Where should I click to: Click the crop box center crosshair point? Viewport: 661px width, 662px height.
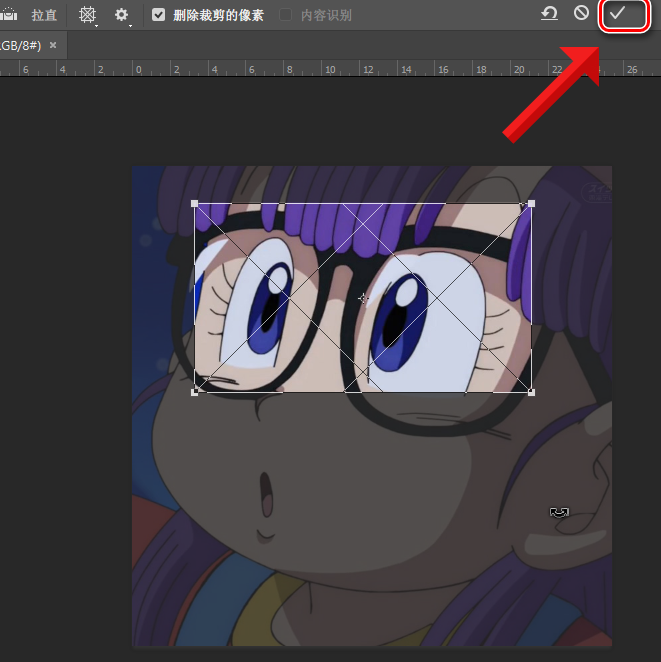(x=363, y=298)
